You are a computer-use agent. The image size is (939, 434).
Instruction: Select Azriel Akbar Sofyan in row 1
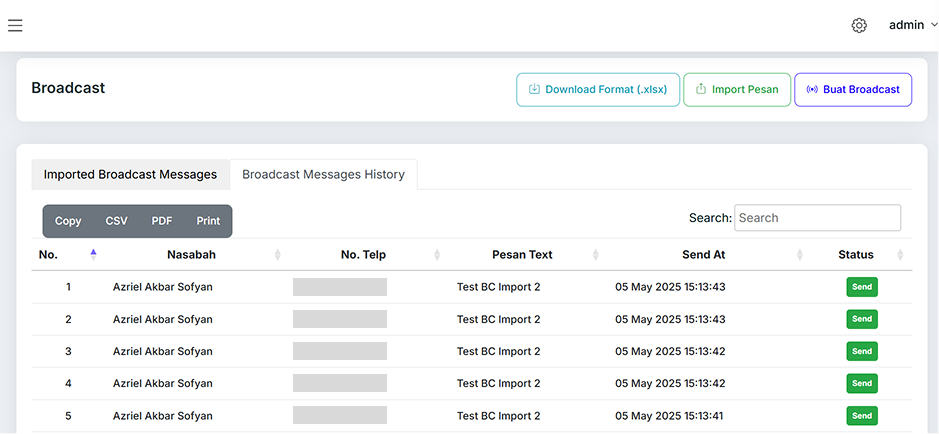[162, 287]
